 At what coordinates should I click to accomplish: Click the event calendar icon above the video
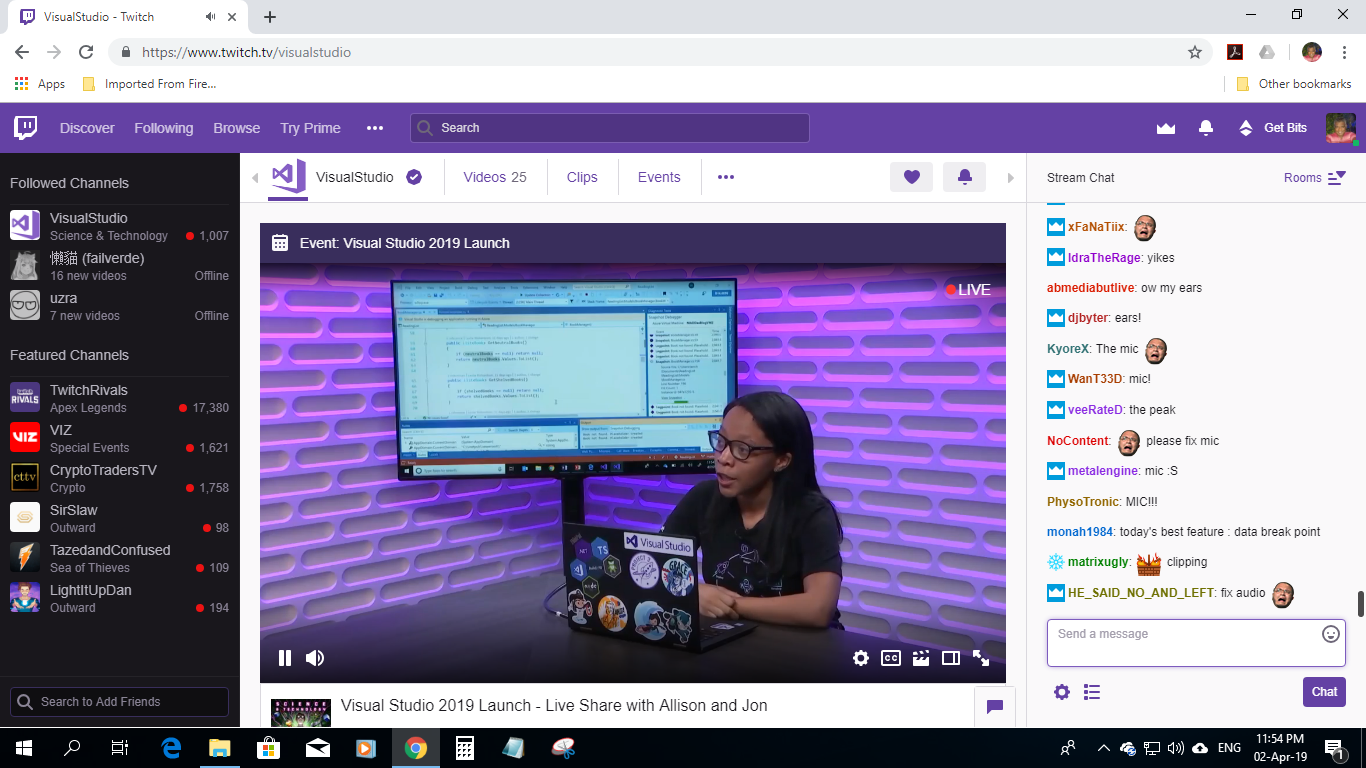(x=280, y=243)
